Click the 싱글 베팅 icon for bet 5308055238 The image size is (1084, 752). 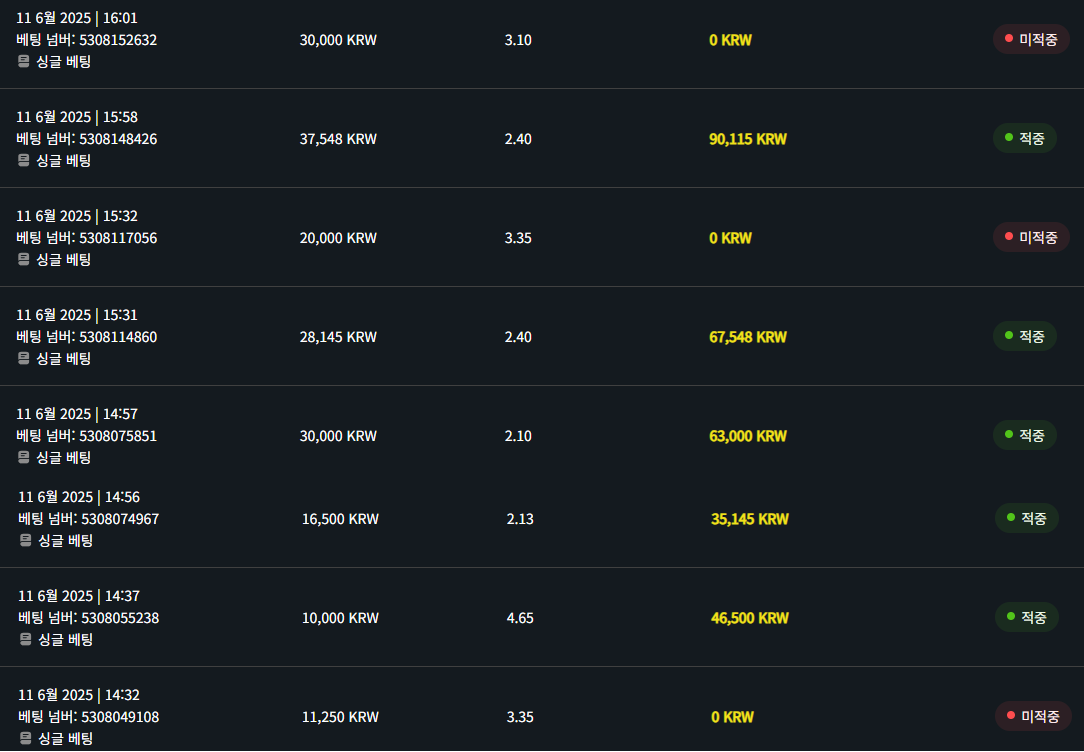[26, 640]
